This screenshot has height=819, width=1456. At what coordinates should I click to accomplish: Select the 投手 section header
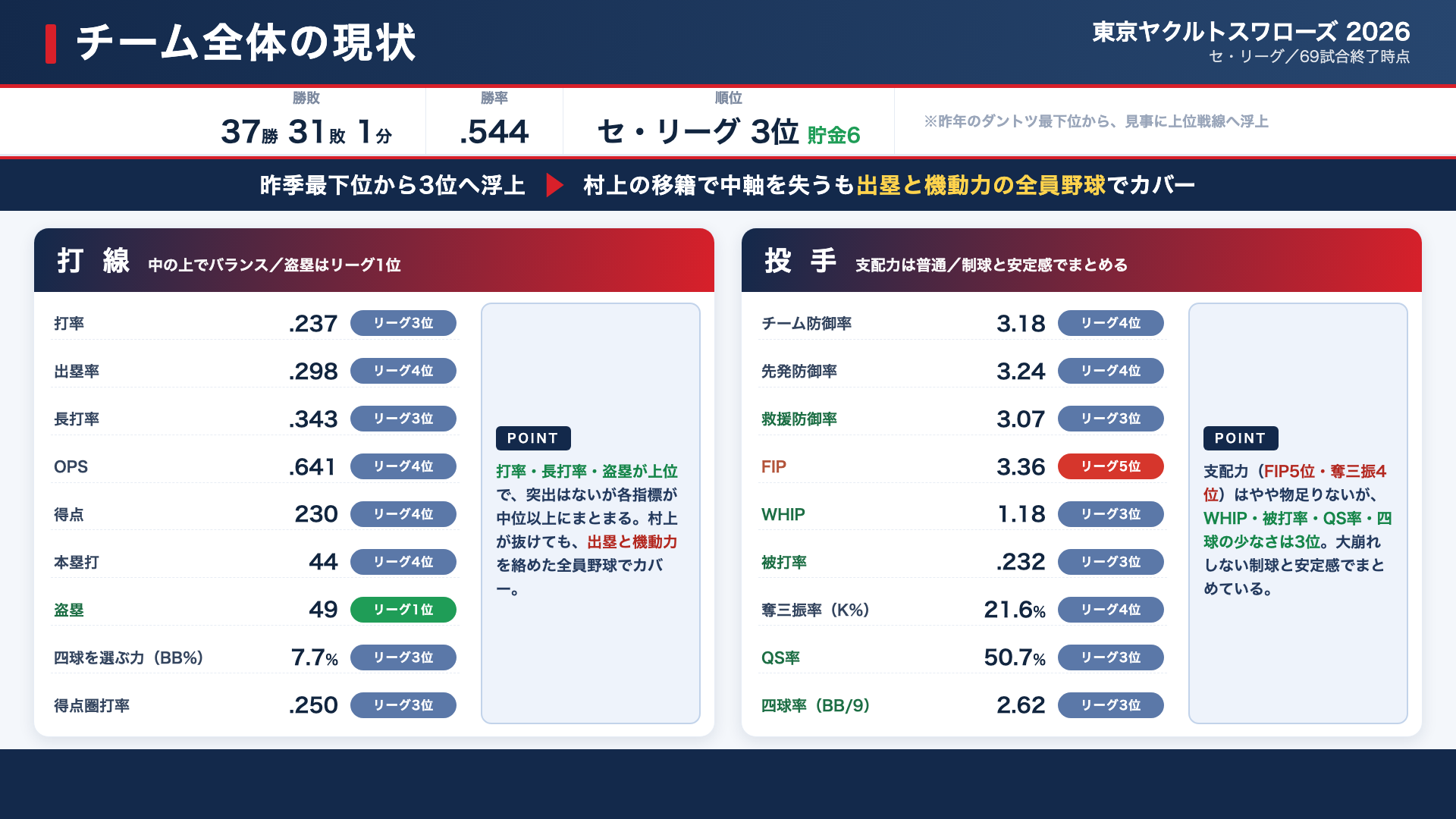click(1081, 260)
